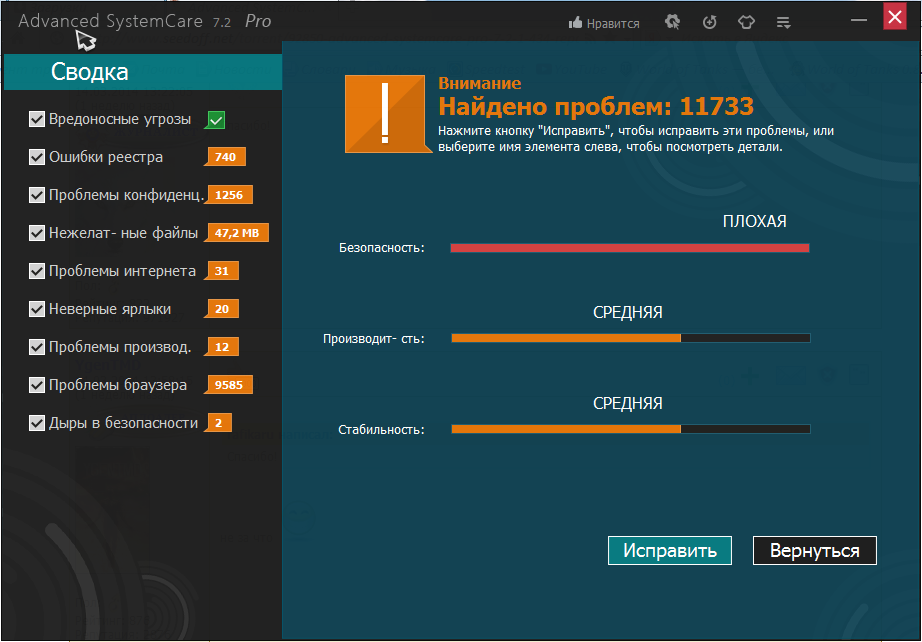The width and height of the screenshot is (922, 642).
Task: Click the 9585 badge for browser problems
Action: pyautogui.click(x=229, y=384)
